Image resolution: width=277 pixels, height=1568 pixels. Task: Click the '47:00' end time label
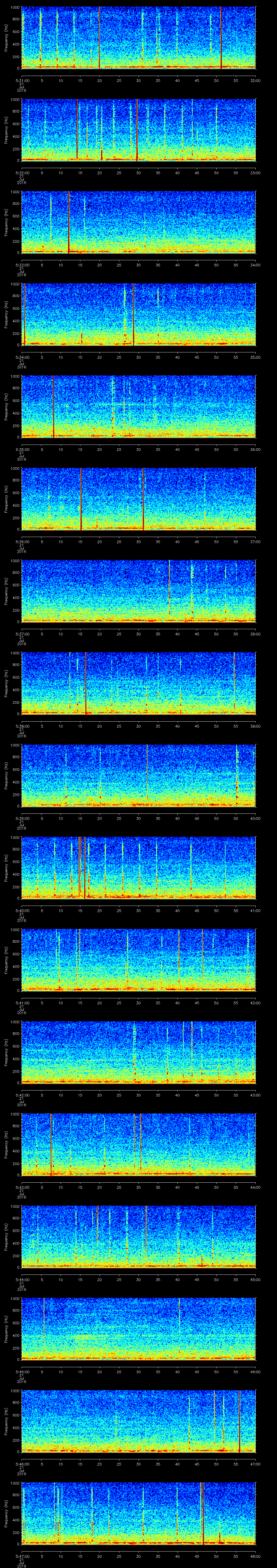pyautogui.click(x=255, y=1464)
